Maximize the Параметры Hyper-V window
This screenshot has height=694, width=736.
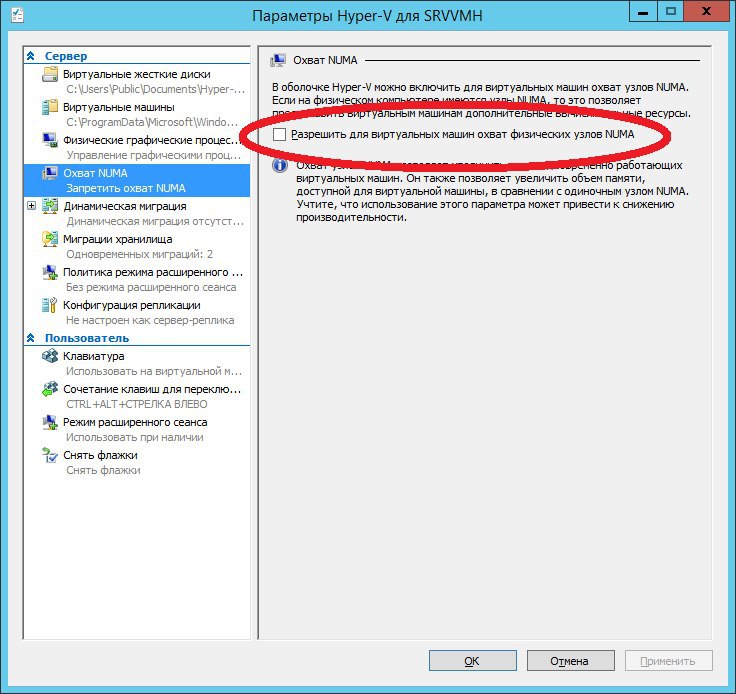[671, 12]
